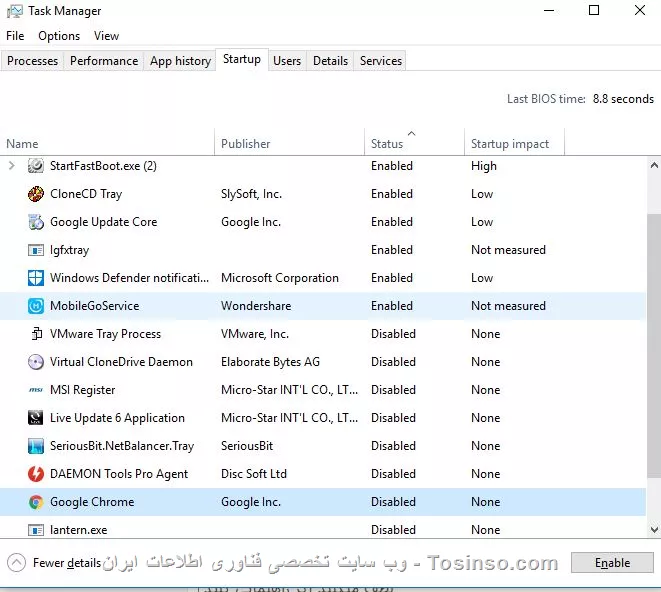
Task: Click the Wondershare publisher cell
Action: tap(256, 306)
